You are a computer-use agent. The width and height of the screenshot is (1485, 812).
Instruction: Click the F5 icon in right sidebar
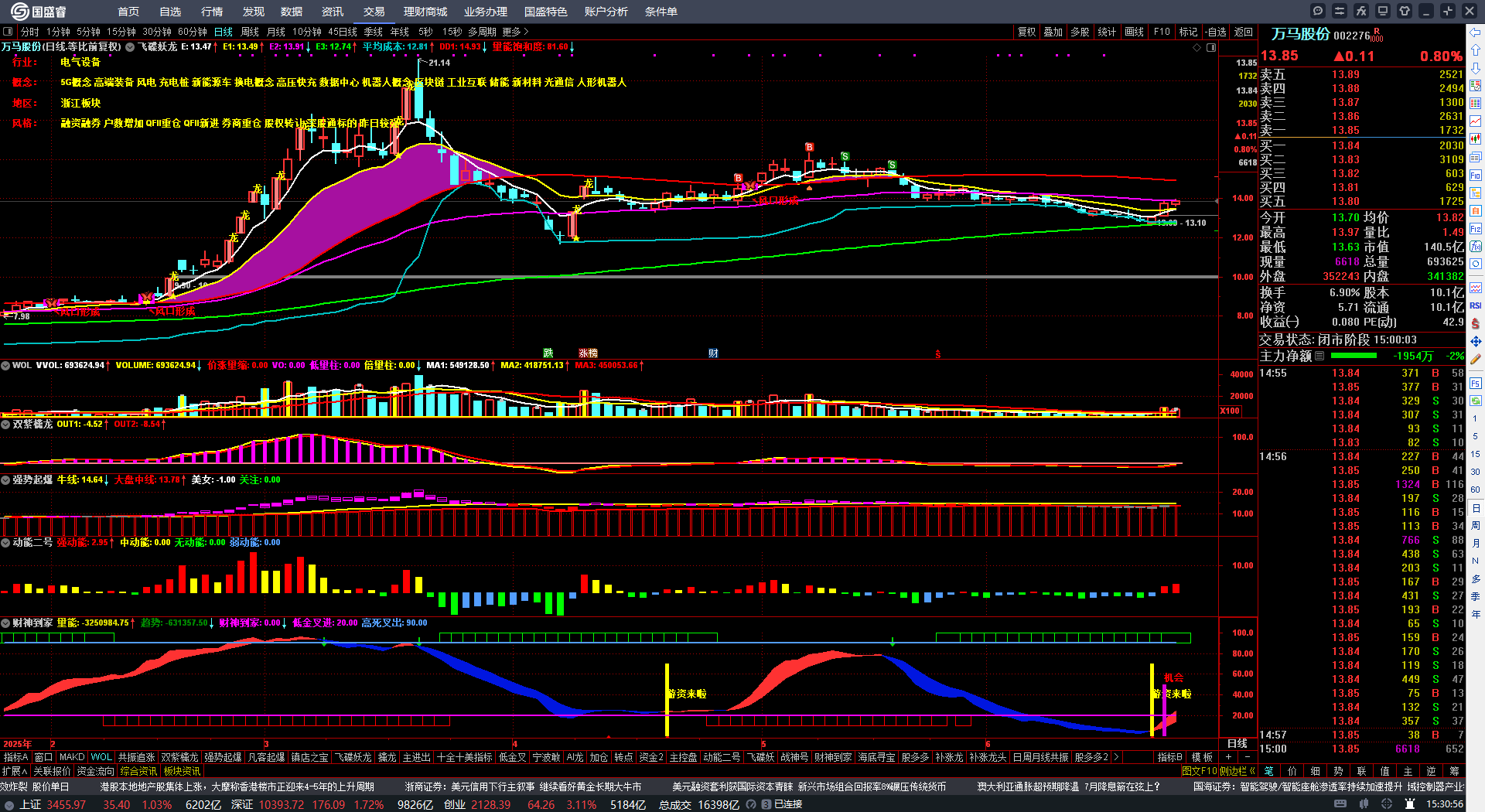[1476, 383]
